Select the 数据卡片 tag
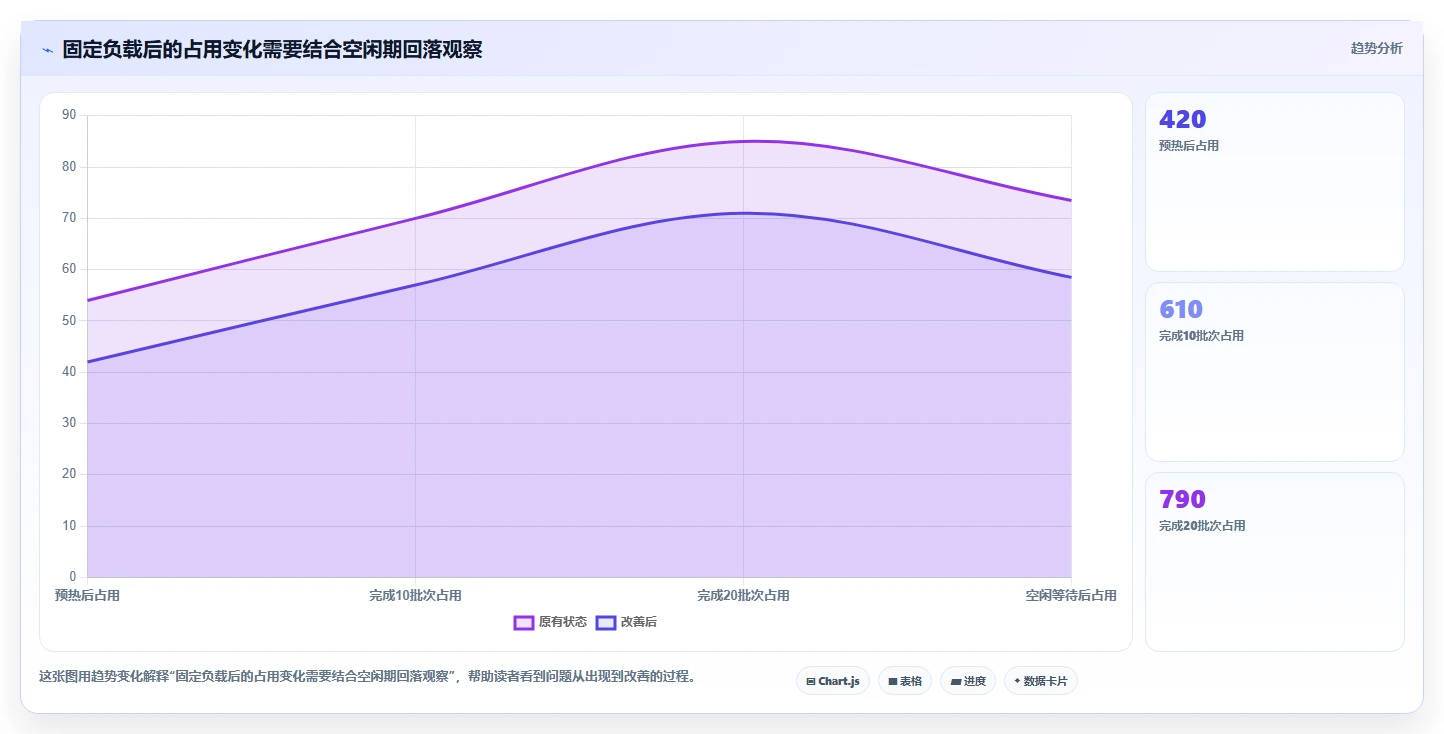The height and width of the screenshot is (734, 1444). [1041, 681]
